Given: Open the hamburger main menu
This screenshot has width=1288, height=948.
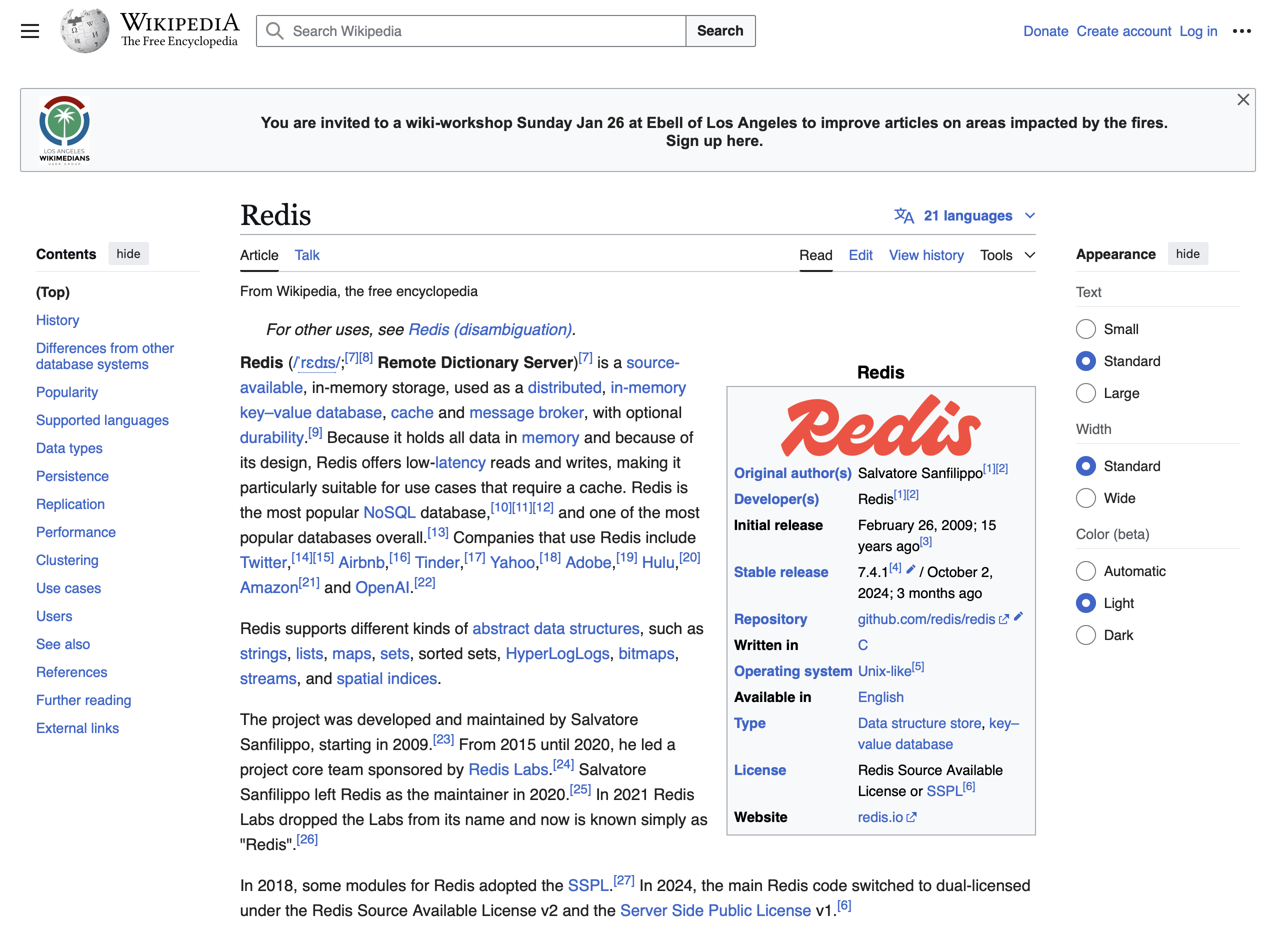Looking at the screenshot, I should [x=30, y=31].
